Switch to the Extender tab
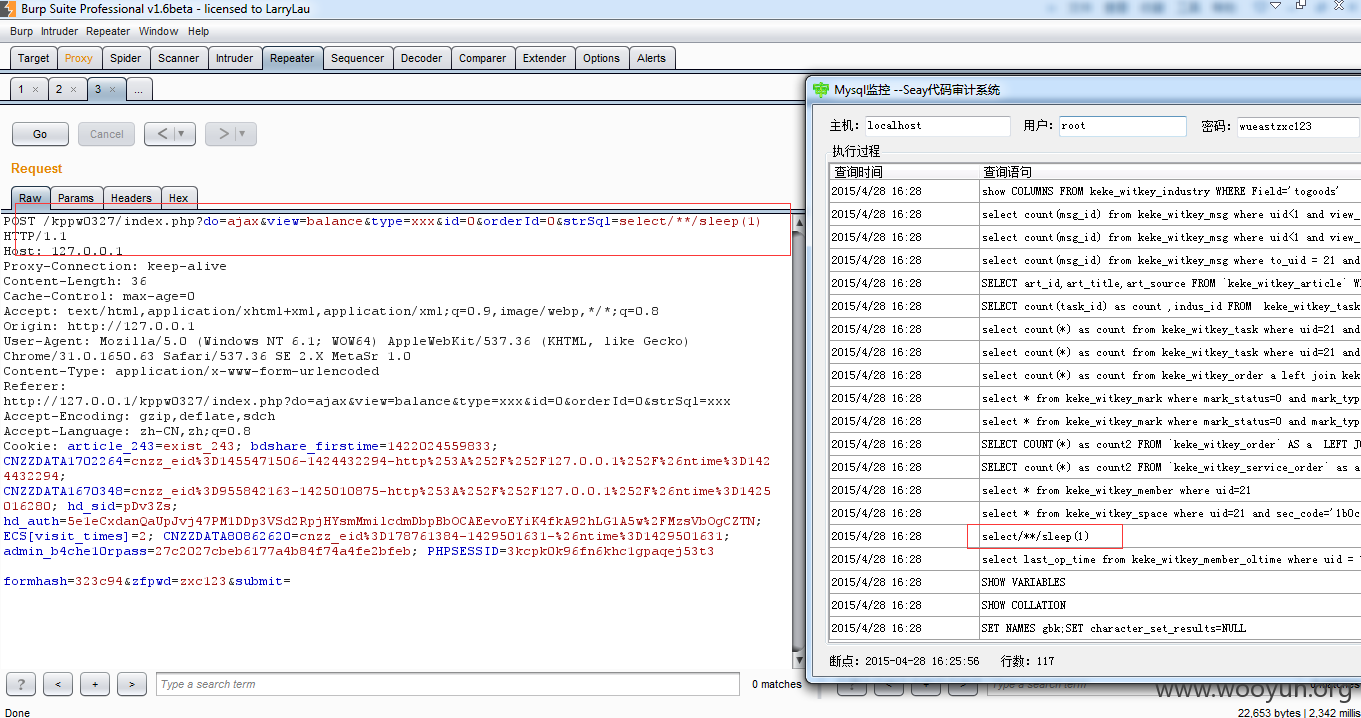 (x=544, y=58)
